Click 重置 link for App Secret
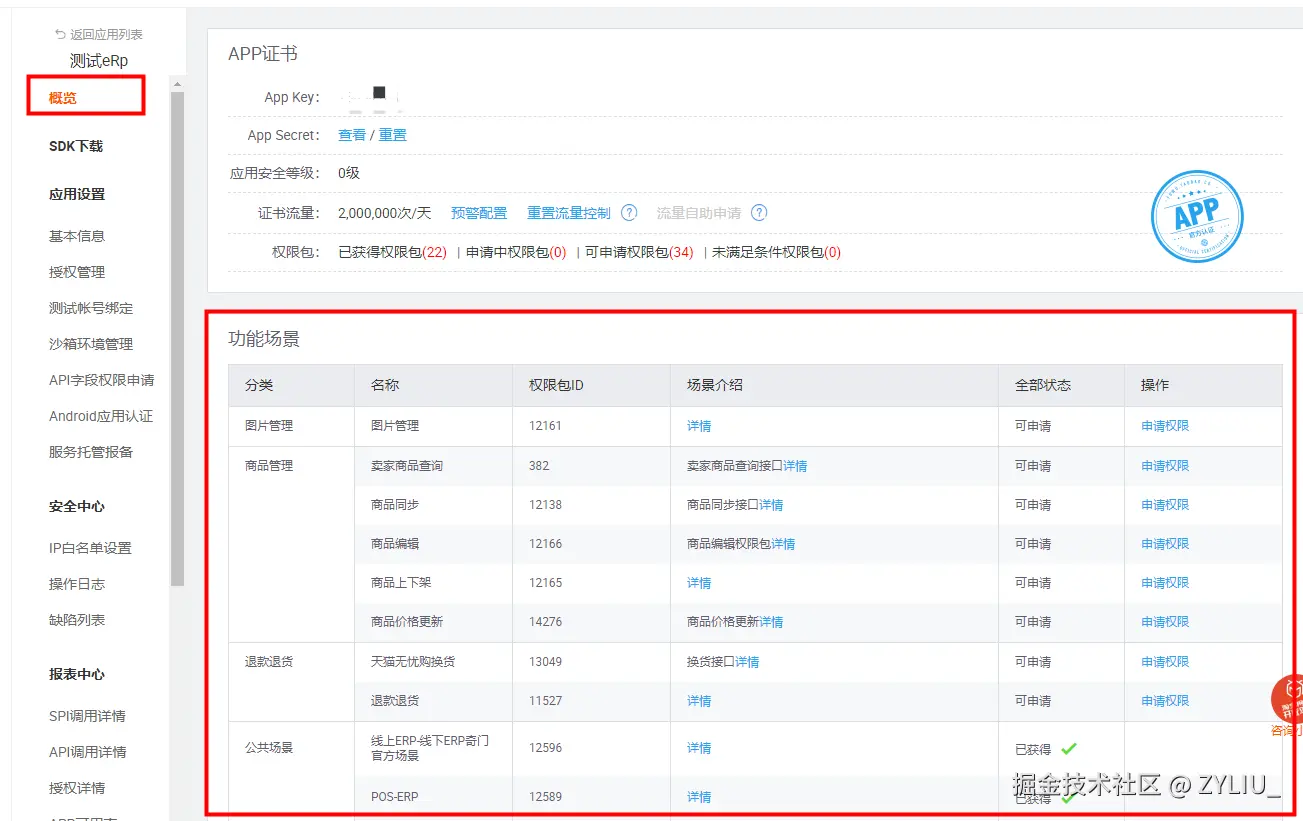Screen dimensions: 1303x821 [x=392, y=135]
